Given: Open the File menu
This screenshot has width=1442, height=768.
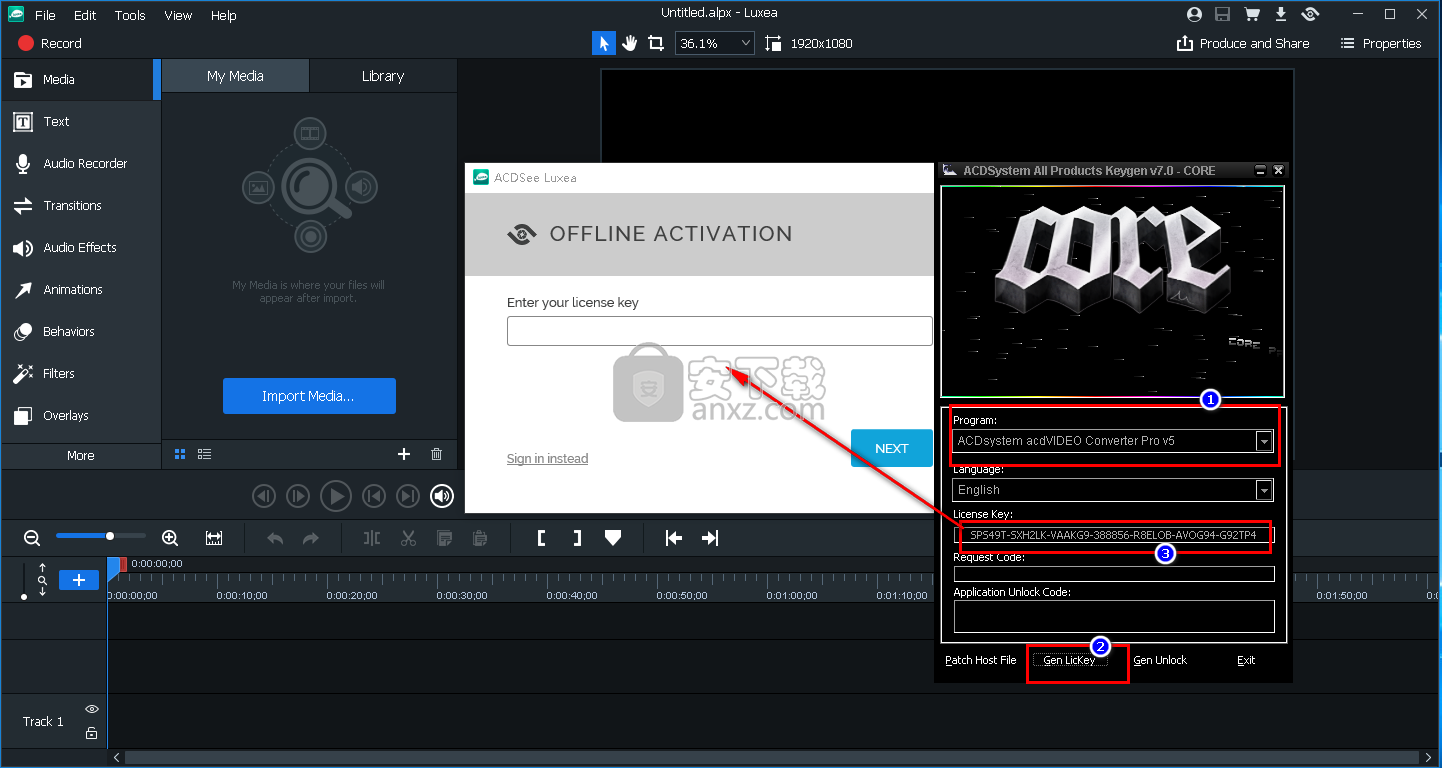Looking at the screenshot, I should tap(45, 15).
